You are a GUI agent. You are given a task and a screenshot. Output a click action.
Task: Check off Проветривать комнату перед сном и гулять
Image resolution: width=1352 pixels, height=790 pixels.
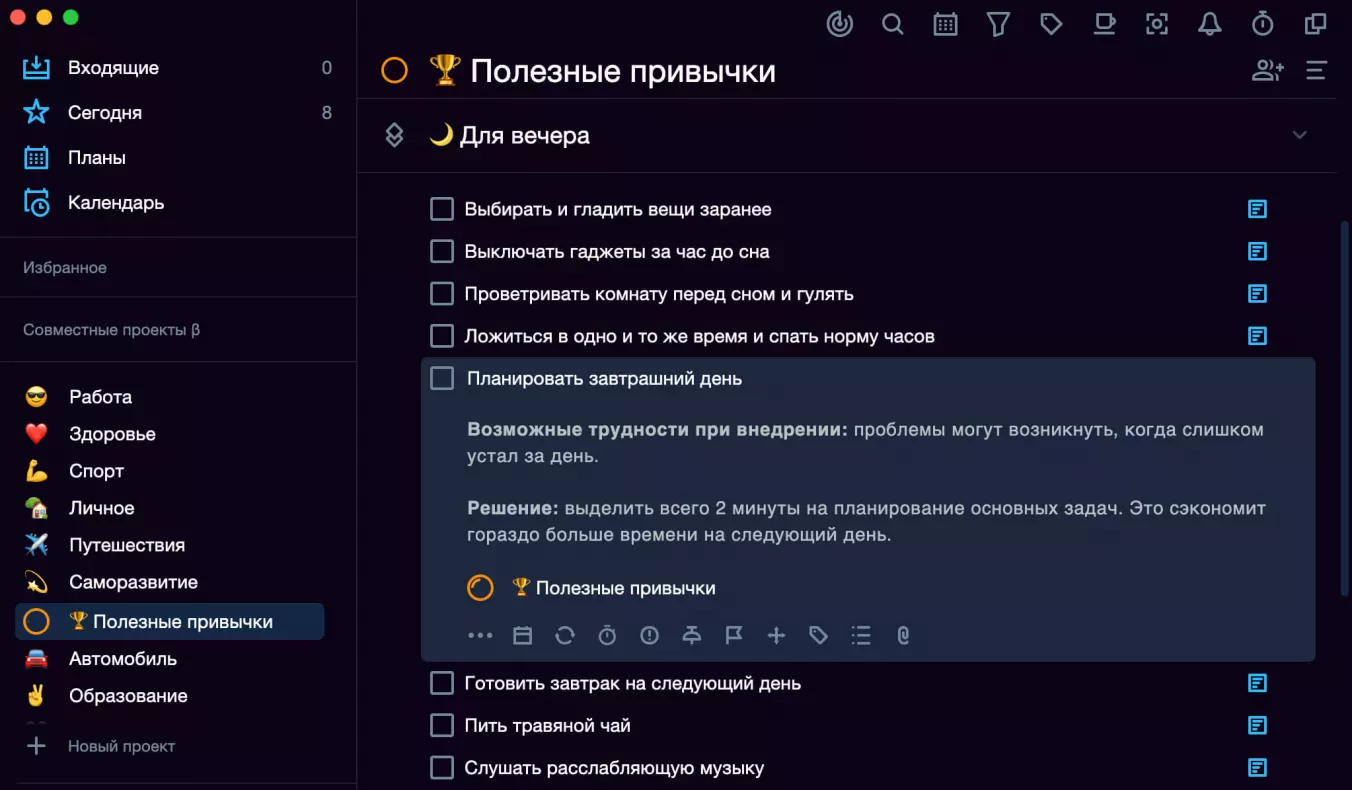tap(442, 294)
